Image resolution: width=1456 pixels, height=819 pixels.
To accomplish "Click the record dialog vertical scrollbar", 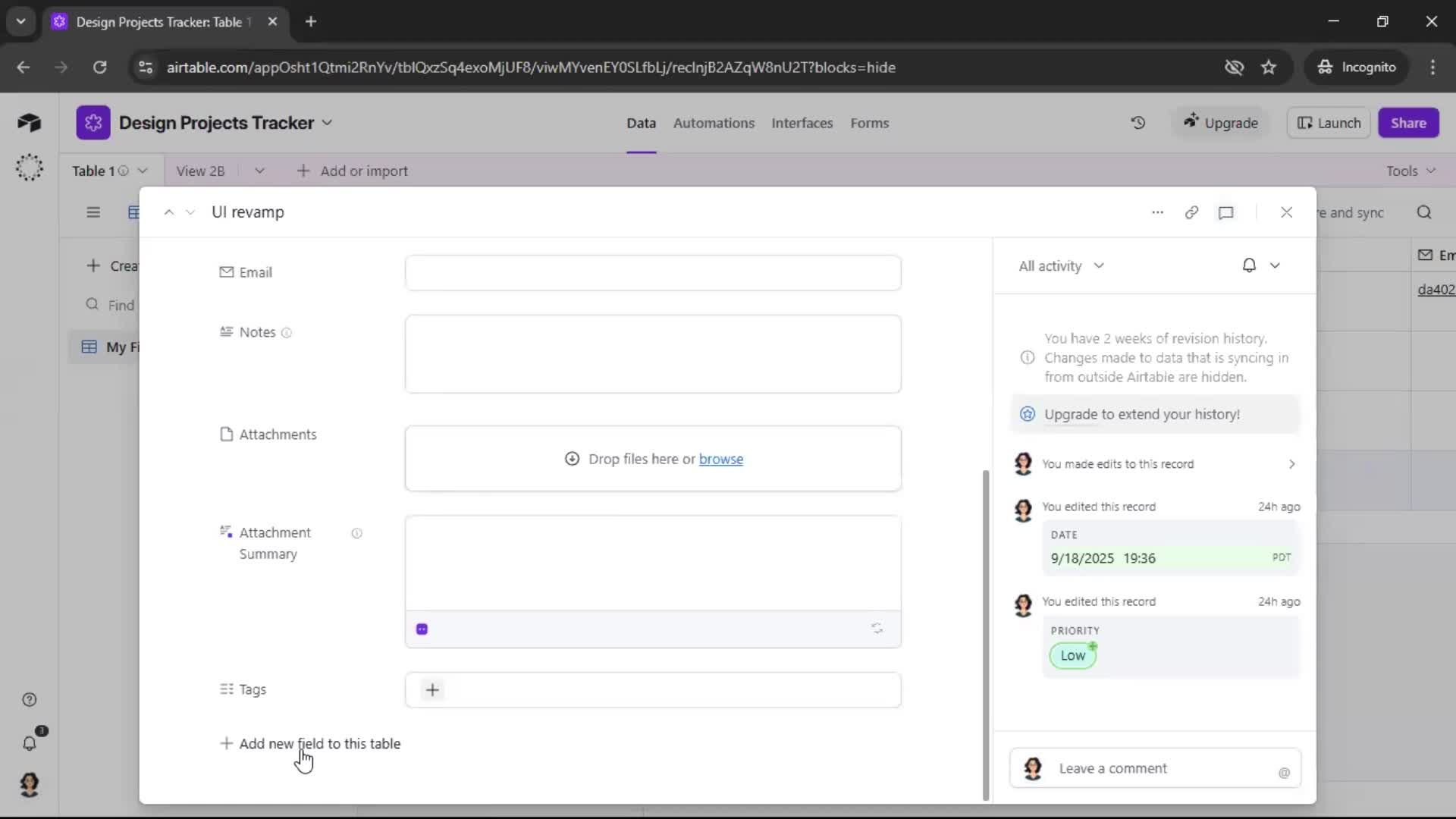I will pos(985,635).
